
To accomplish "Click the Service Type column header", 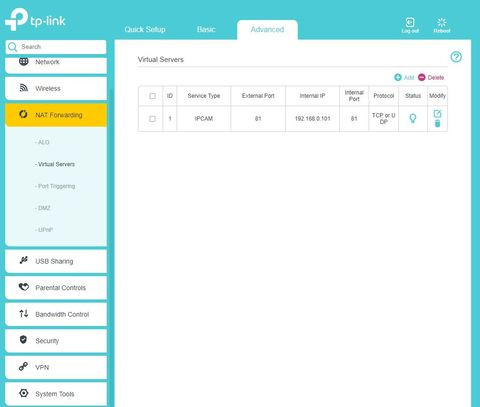I will [204, 96].
